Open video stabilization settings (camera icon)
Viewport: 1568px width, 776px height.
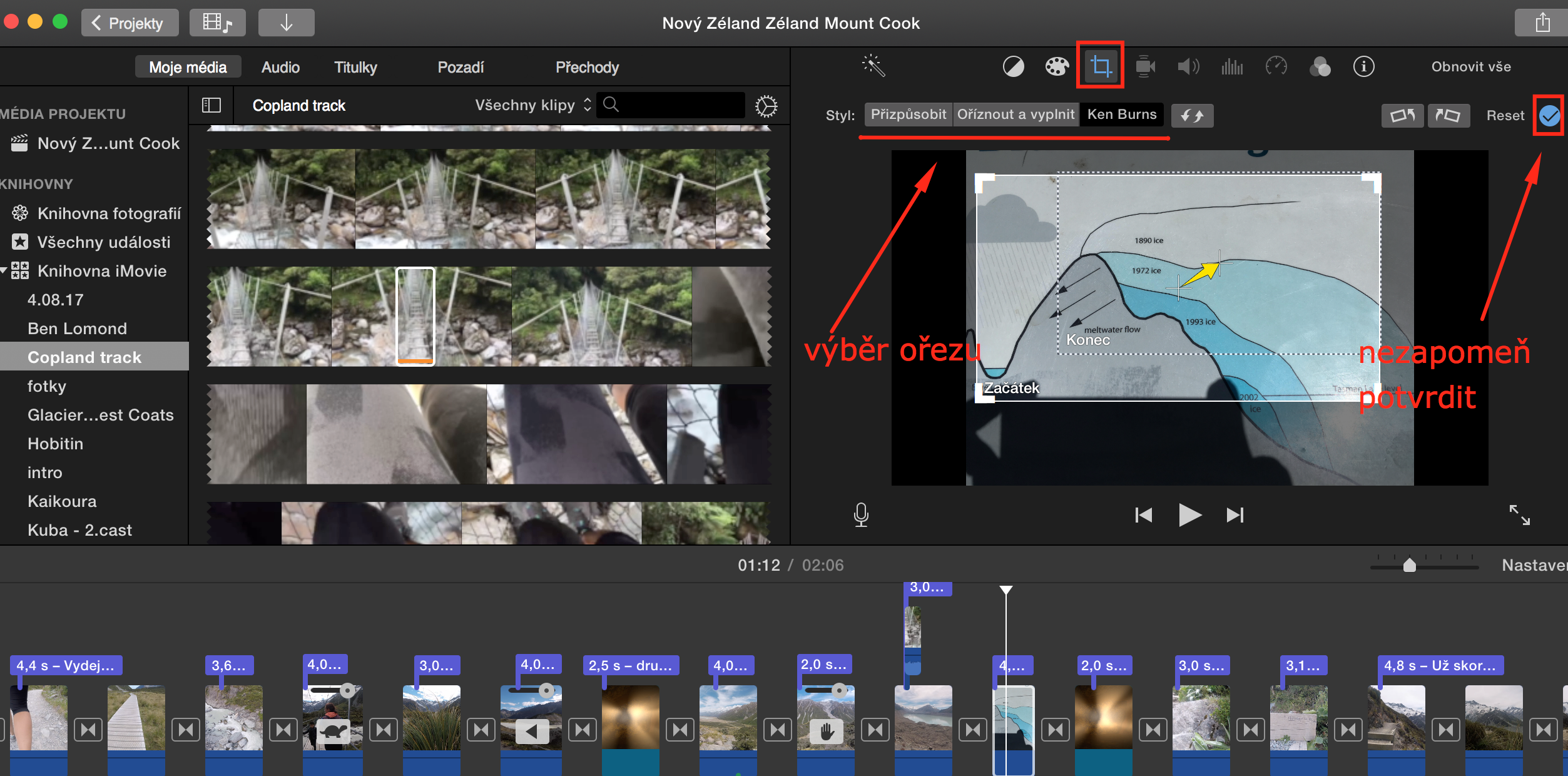pos(1145,66)
